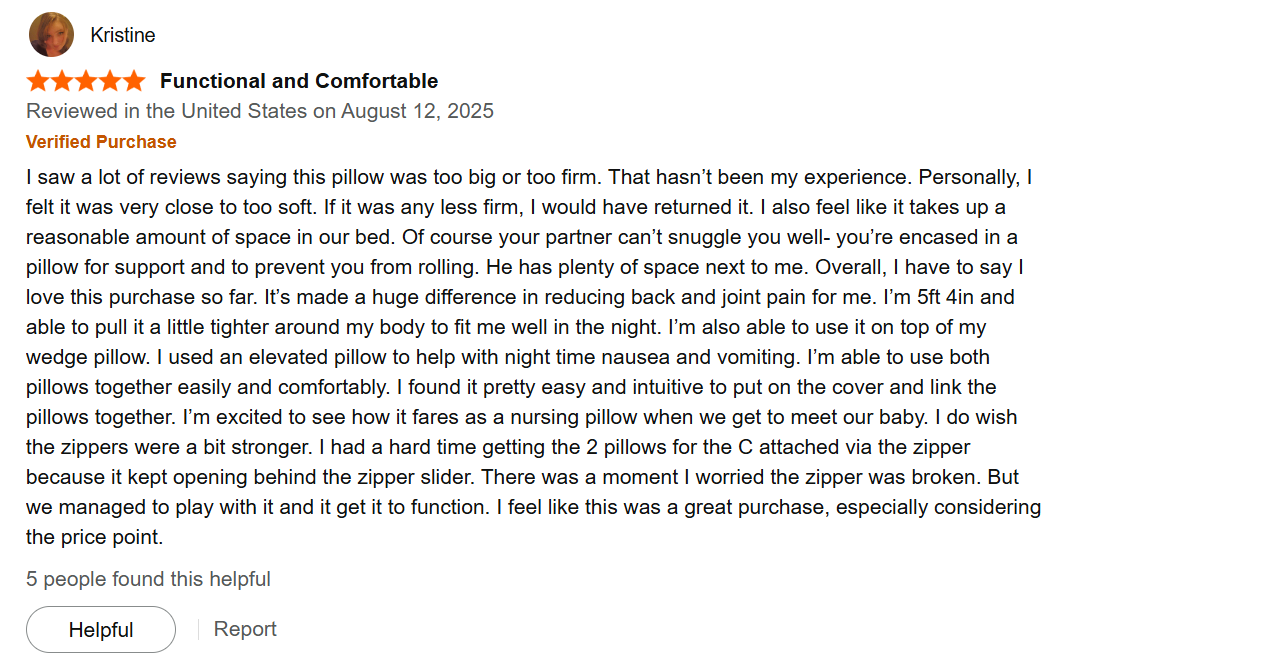Open the 'Functional and Comfortable' review title
This screenshot has height=667, width=1283.
(x=298, y=81)
